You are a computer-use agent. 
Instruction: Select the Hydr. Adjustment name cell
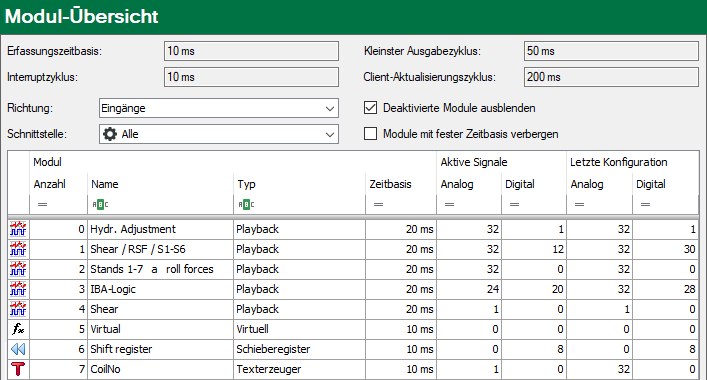pos(161,229)
